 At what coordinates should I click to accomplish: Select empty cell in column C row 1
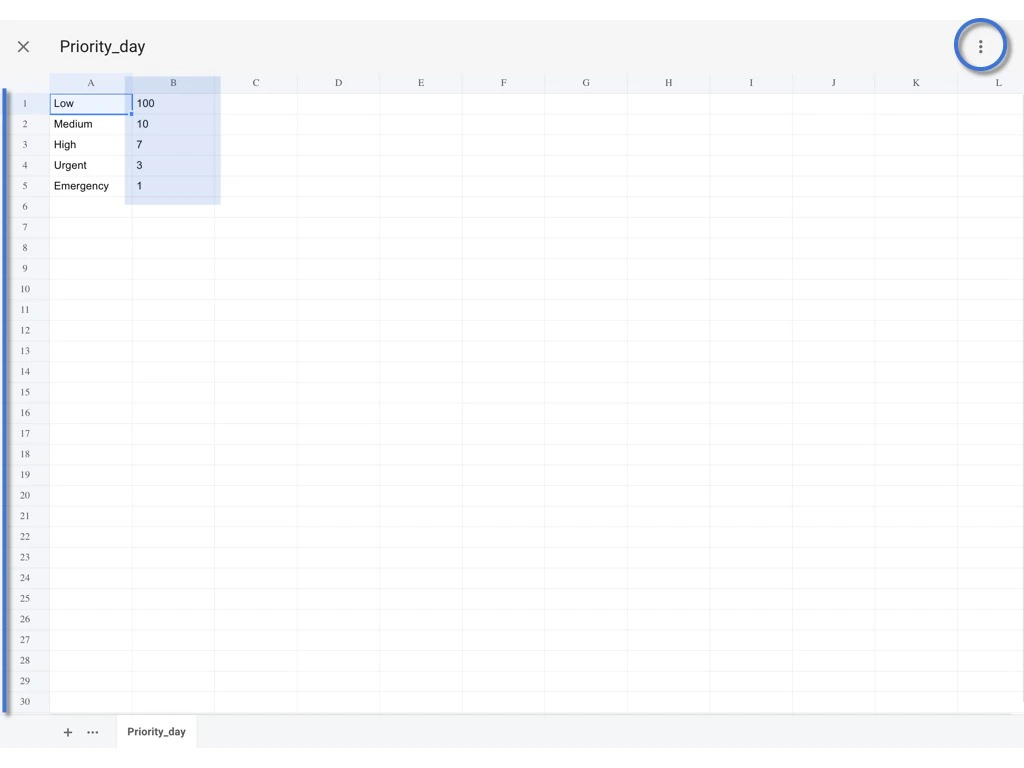(255, 103)
